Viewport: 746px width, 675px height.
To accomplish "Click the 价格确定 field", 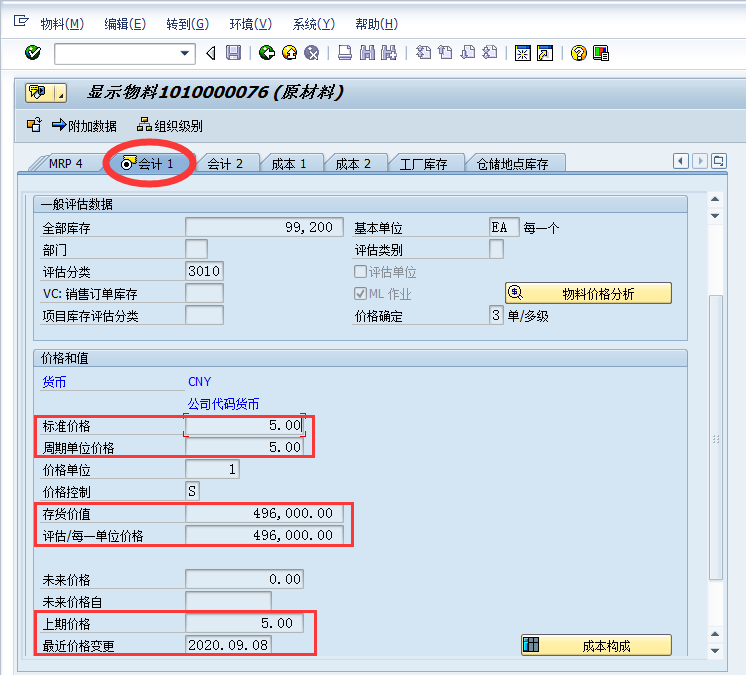I will click(496, 315).
